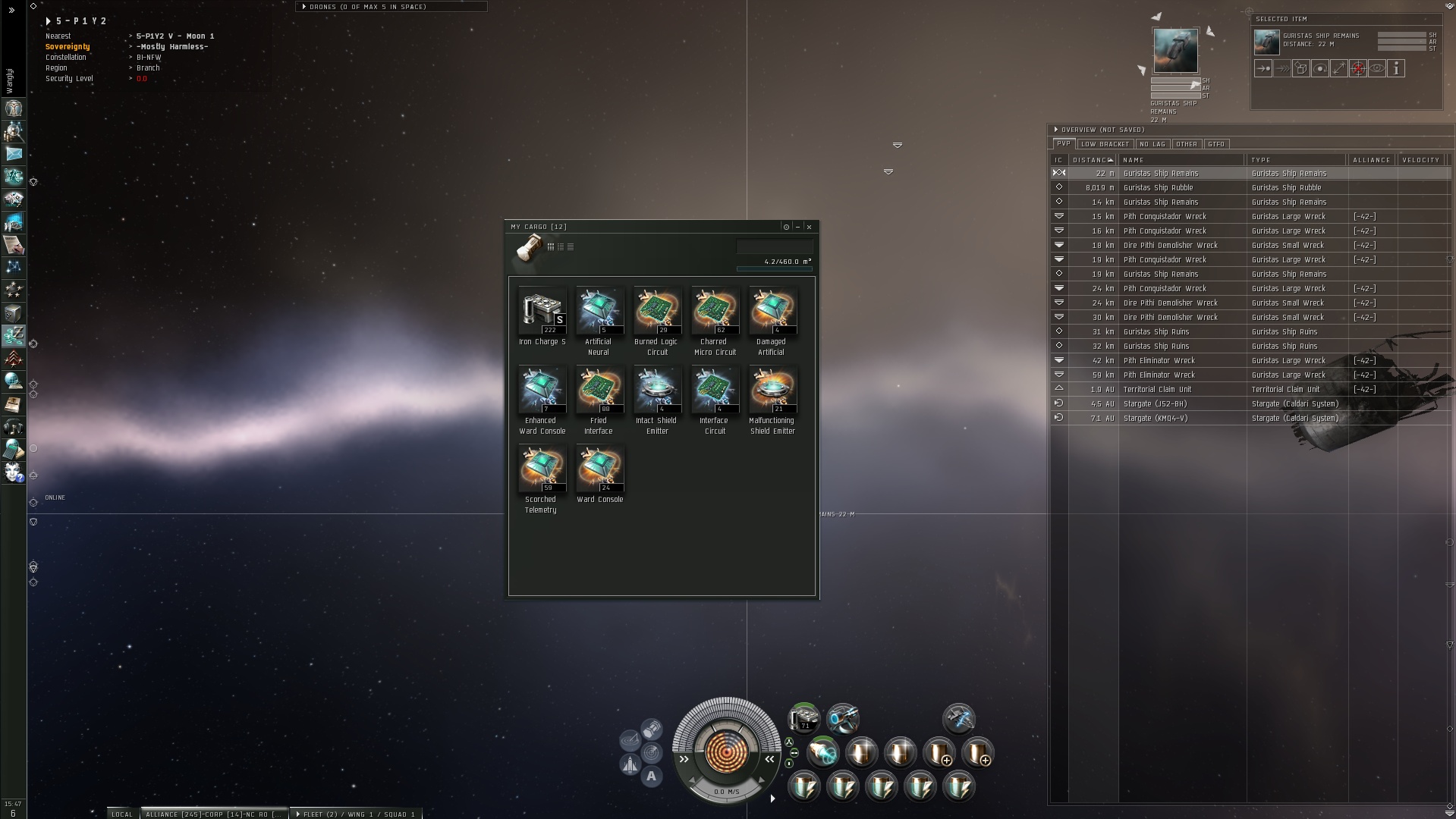Click Show Info icon in Selected Item

[x=1396, y=69]
